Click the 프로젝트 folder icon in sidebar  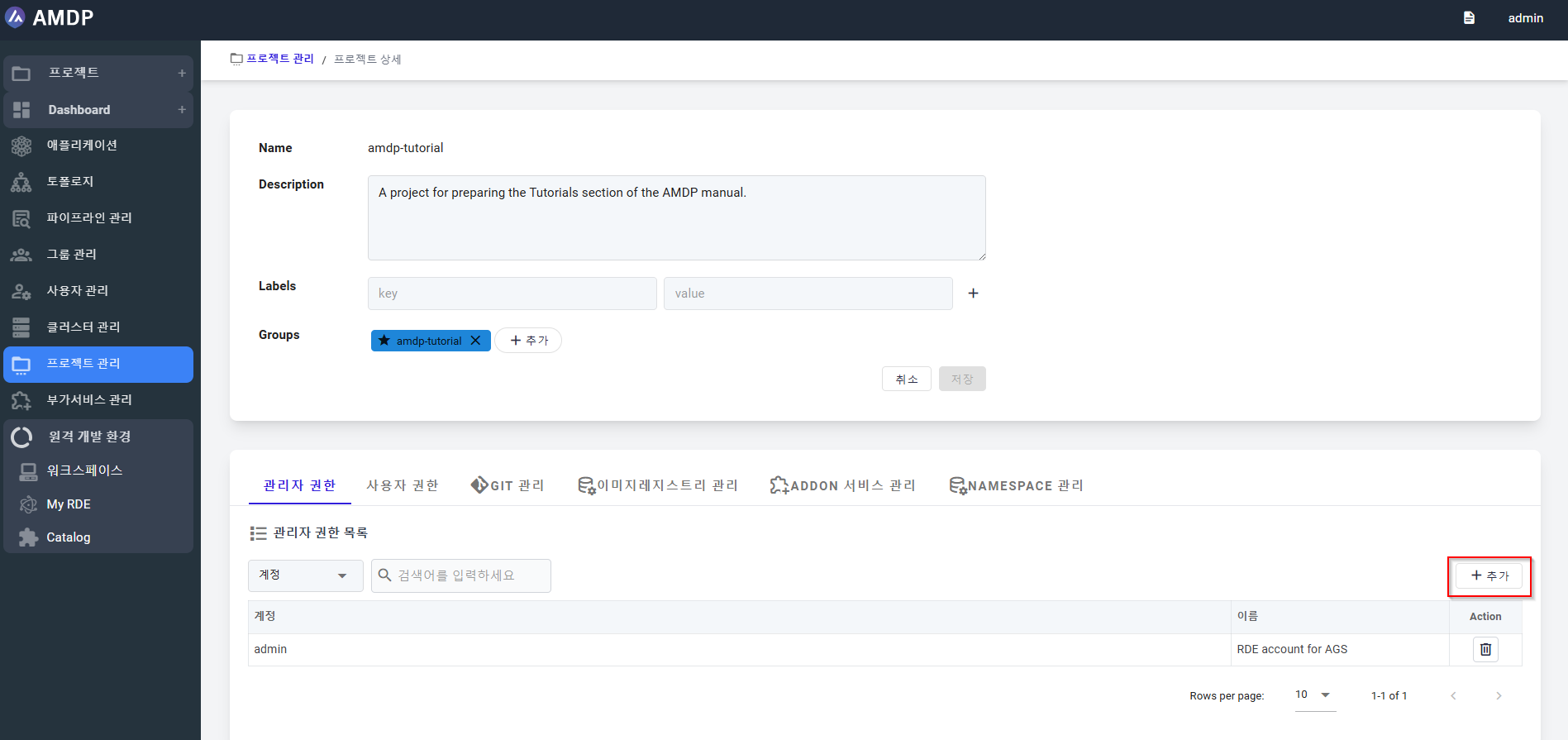pos(21,74)
